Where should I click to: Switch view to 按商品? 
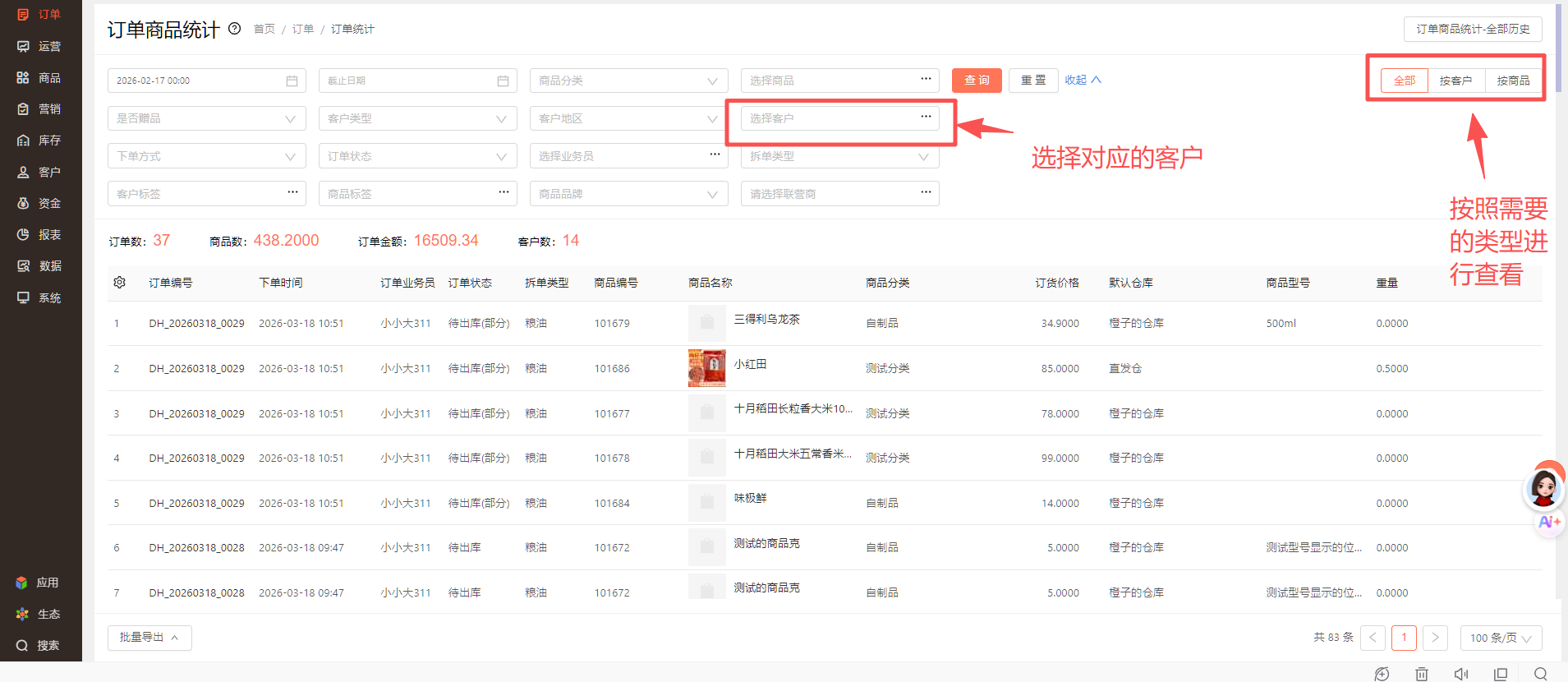coord(1513,81)
